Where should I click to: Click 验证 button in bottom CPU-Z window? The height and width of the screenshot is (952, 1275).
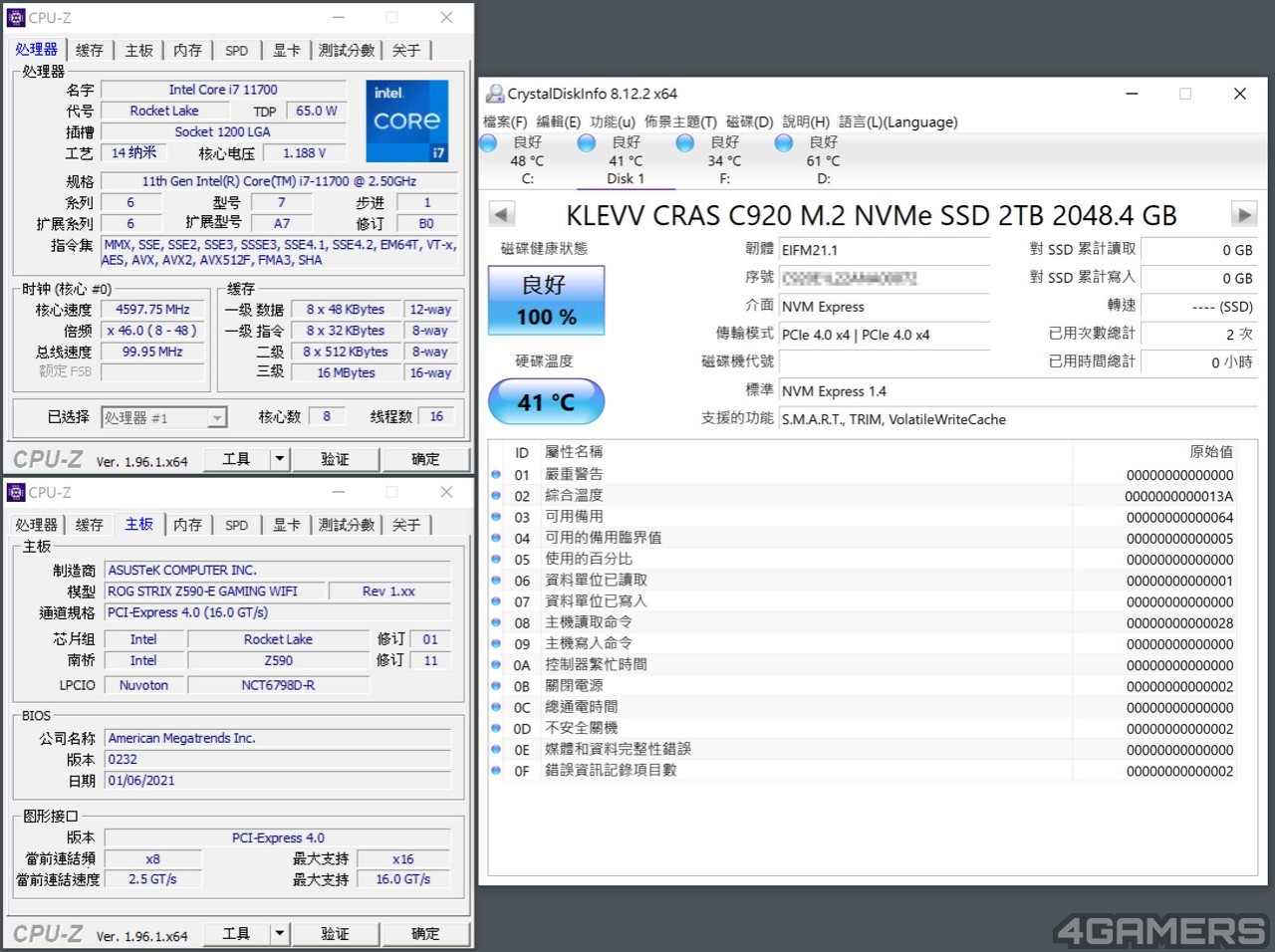click(x=335, y=934)
